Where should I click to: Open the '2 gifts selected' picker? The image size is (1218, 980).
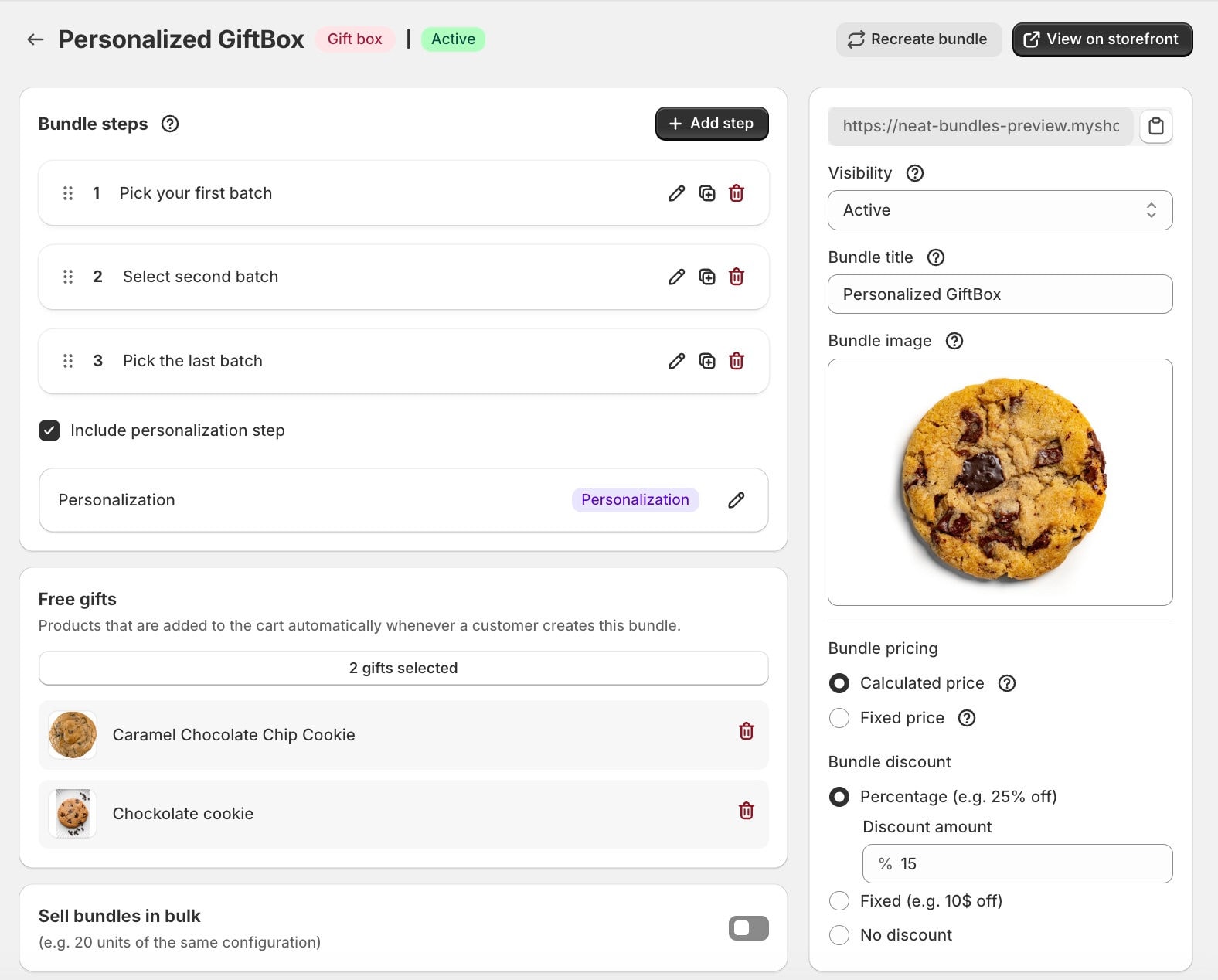(403, 668)
